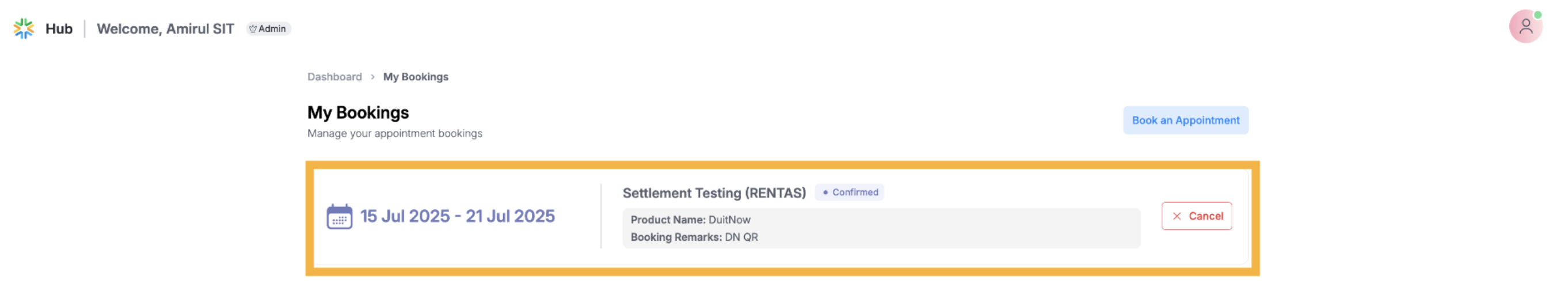1568x302 pixels.
Task: Click the dot in Confirmed badge
Action: point(825,192)
